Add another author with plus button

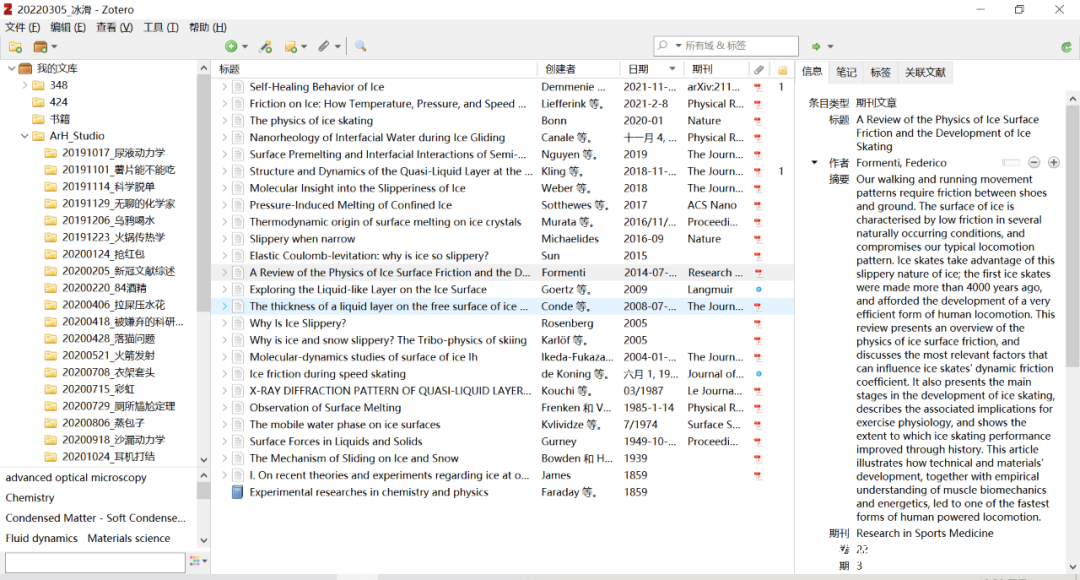click(1053, 163)
